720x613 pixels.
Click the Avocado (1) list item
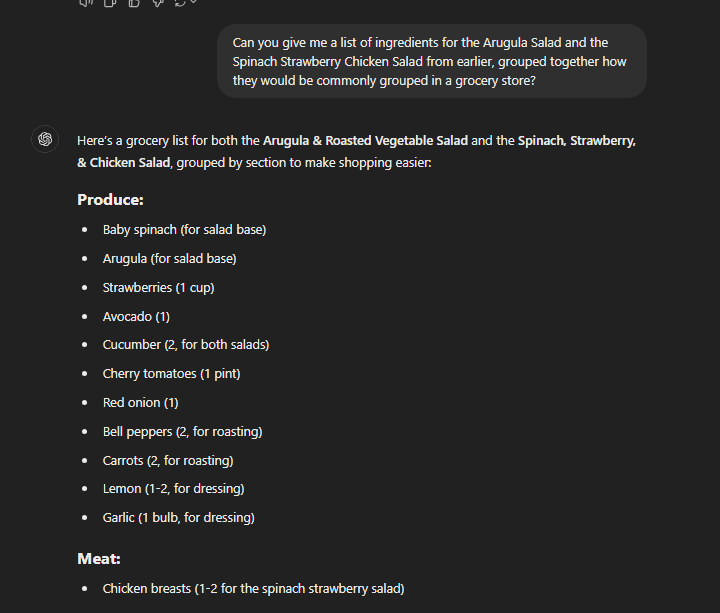click(136, 317)
